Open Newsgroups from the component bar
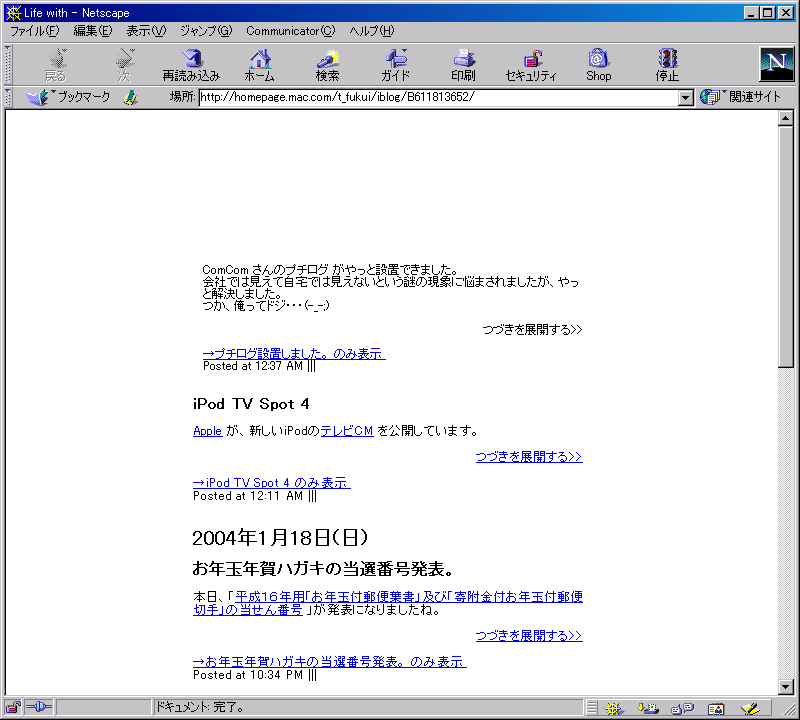The image size is (800, 720). tap(682, 708)
